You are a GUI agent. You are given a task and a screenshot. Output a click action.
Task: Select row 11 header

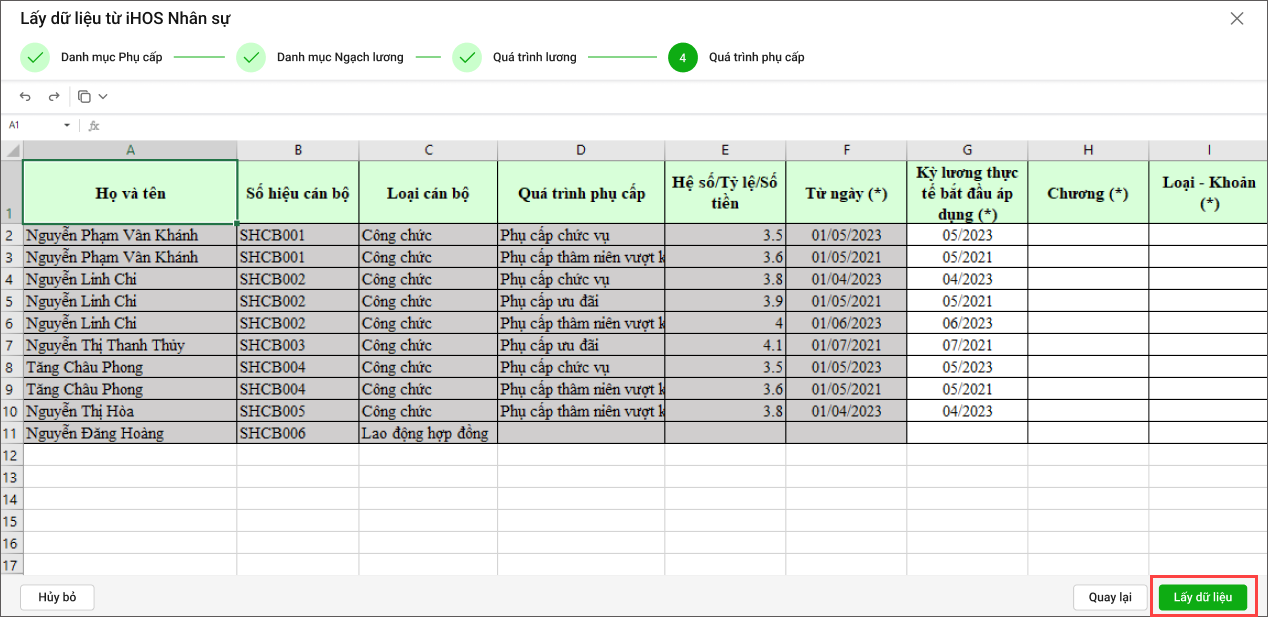point(12,433)
